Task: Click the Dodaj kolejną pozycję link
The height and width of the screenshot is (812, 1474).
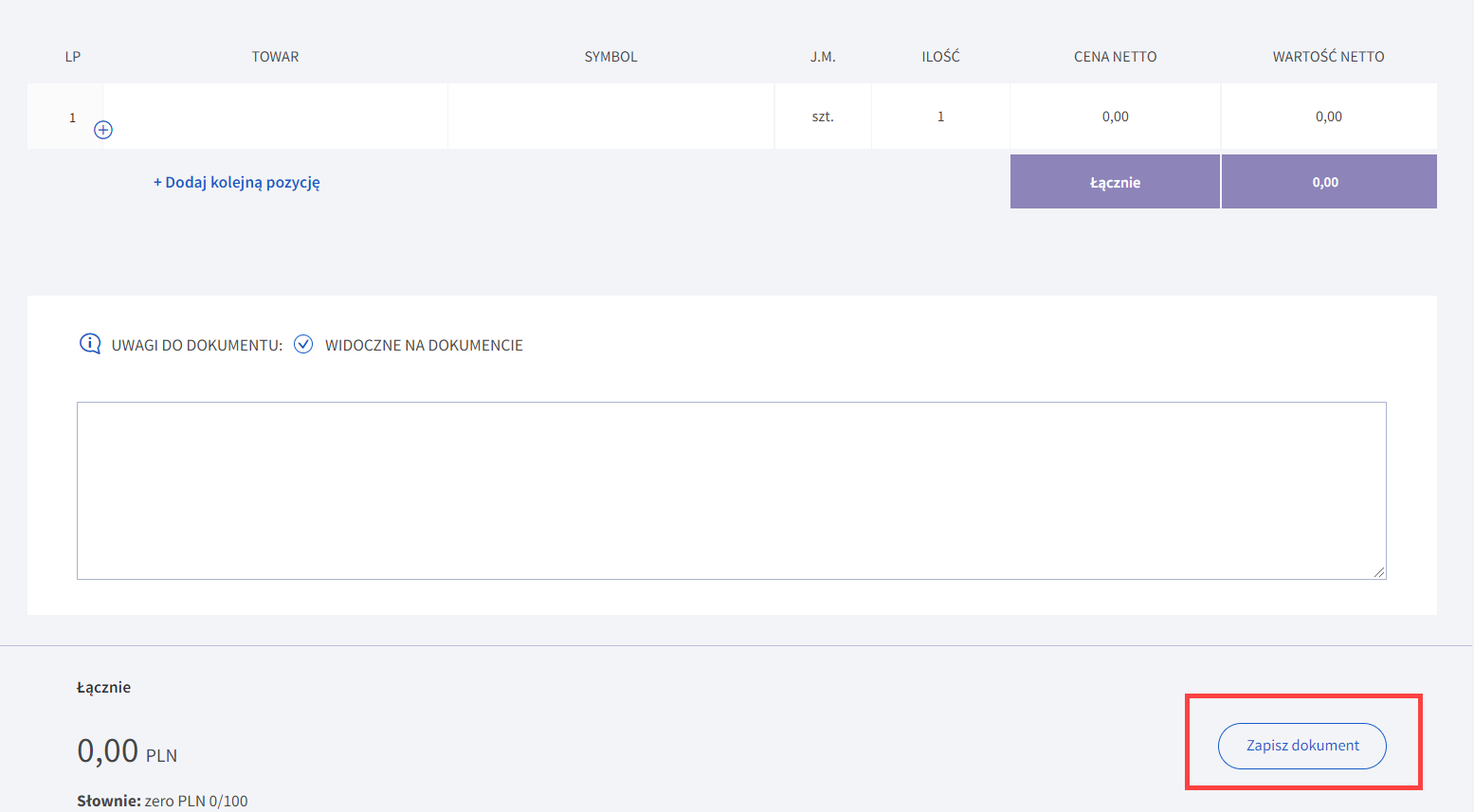Action: [x=237, y=182]
